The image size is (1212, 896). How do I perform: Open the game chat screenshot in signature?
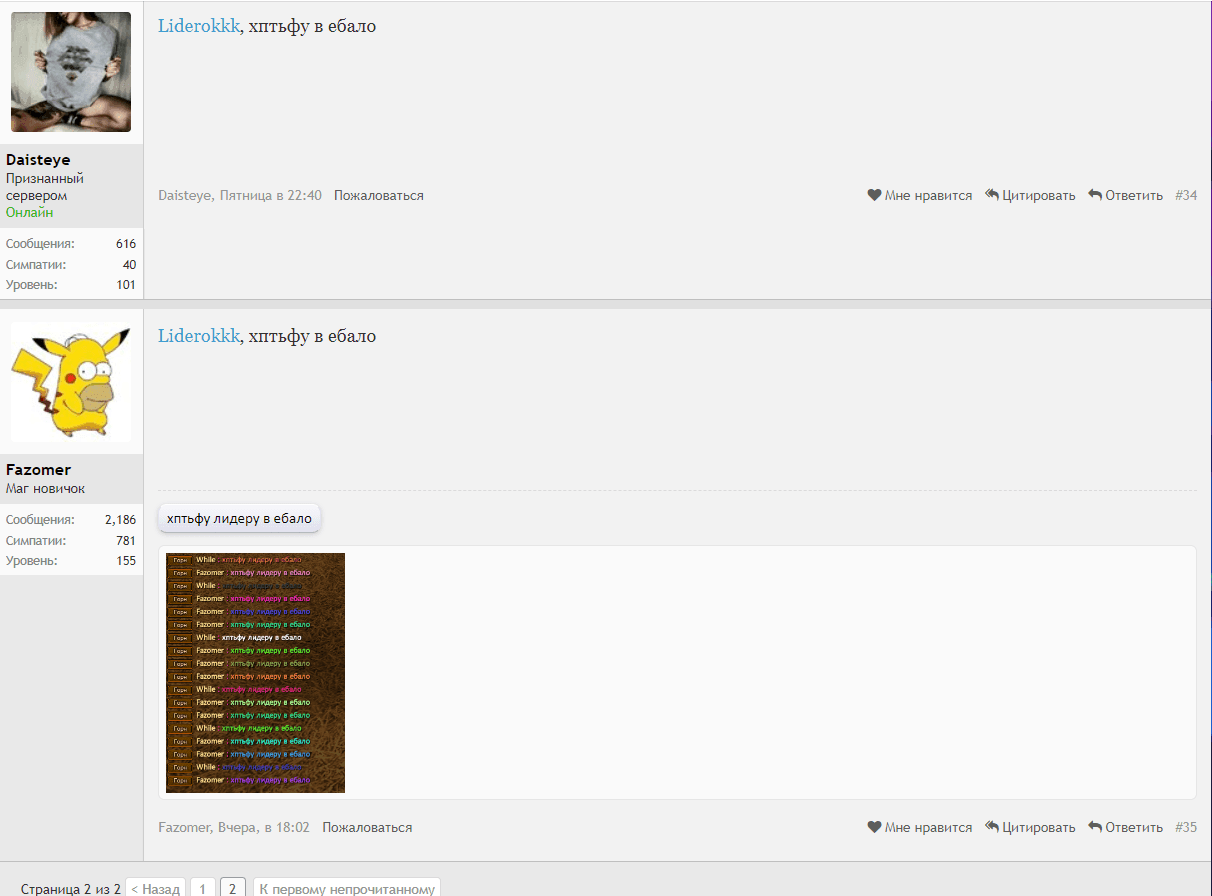click(255, 672)
